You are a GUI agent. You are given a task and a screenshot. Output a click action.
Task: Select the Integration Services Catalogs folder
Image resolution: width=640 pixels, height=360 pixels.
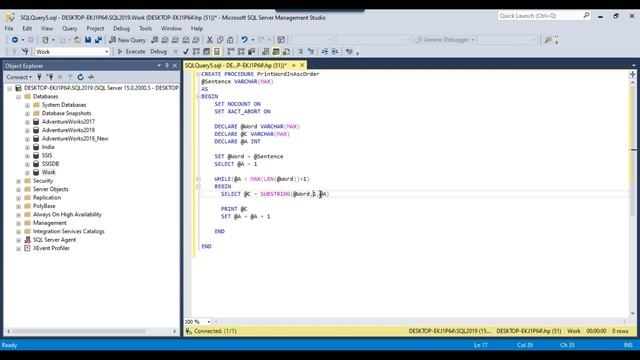coord(69,231)
